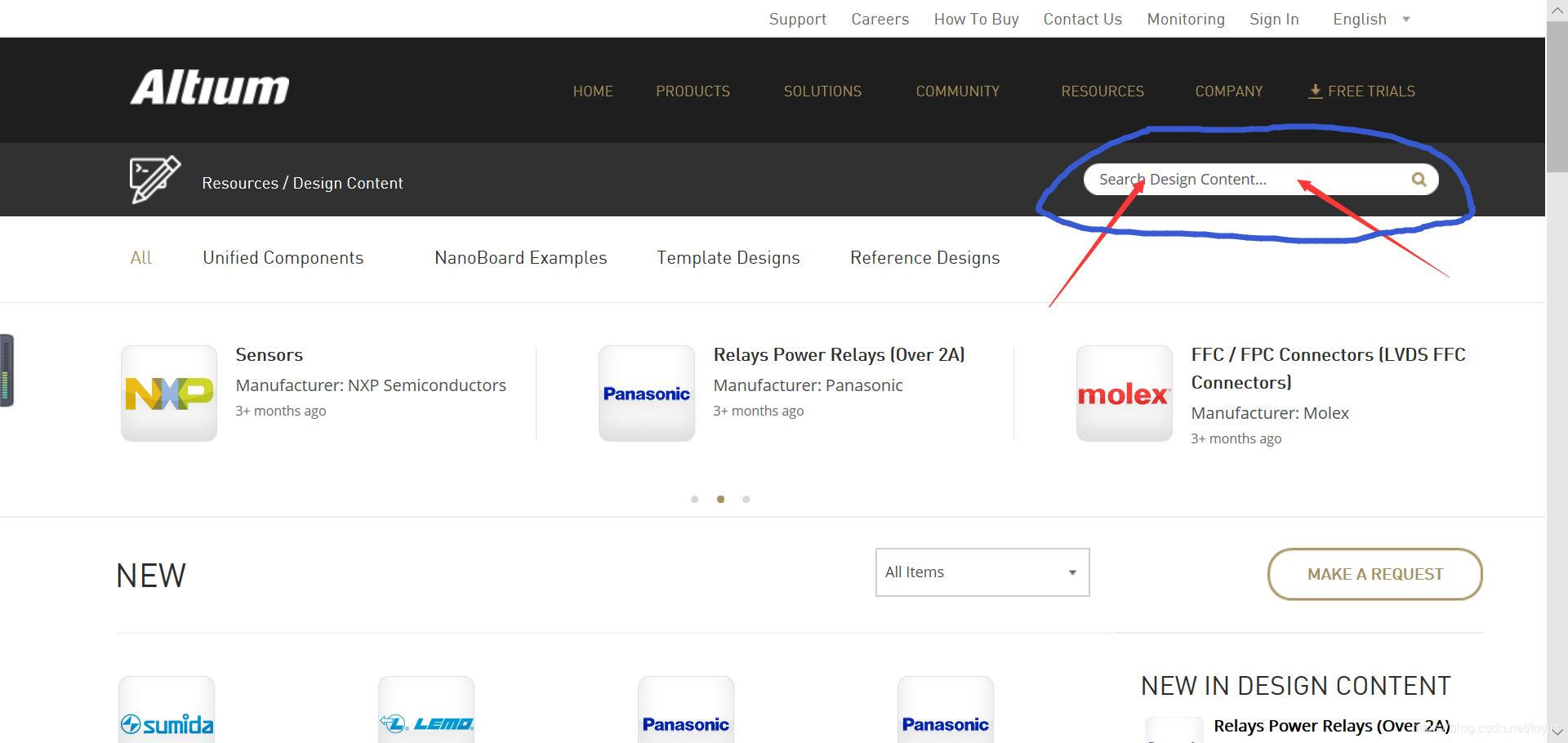This screenshot has height=743, width=1568.
Task: Open the Molex FFC connectors logo
Action: point(1125,394)
